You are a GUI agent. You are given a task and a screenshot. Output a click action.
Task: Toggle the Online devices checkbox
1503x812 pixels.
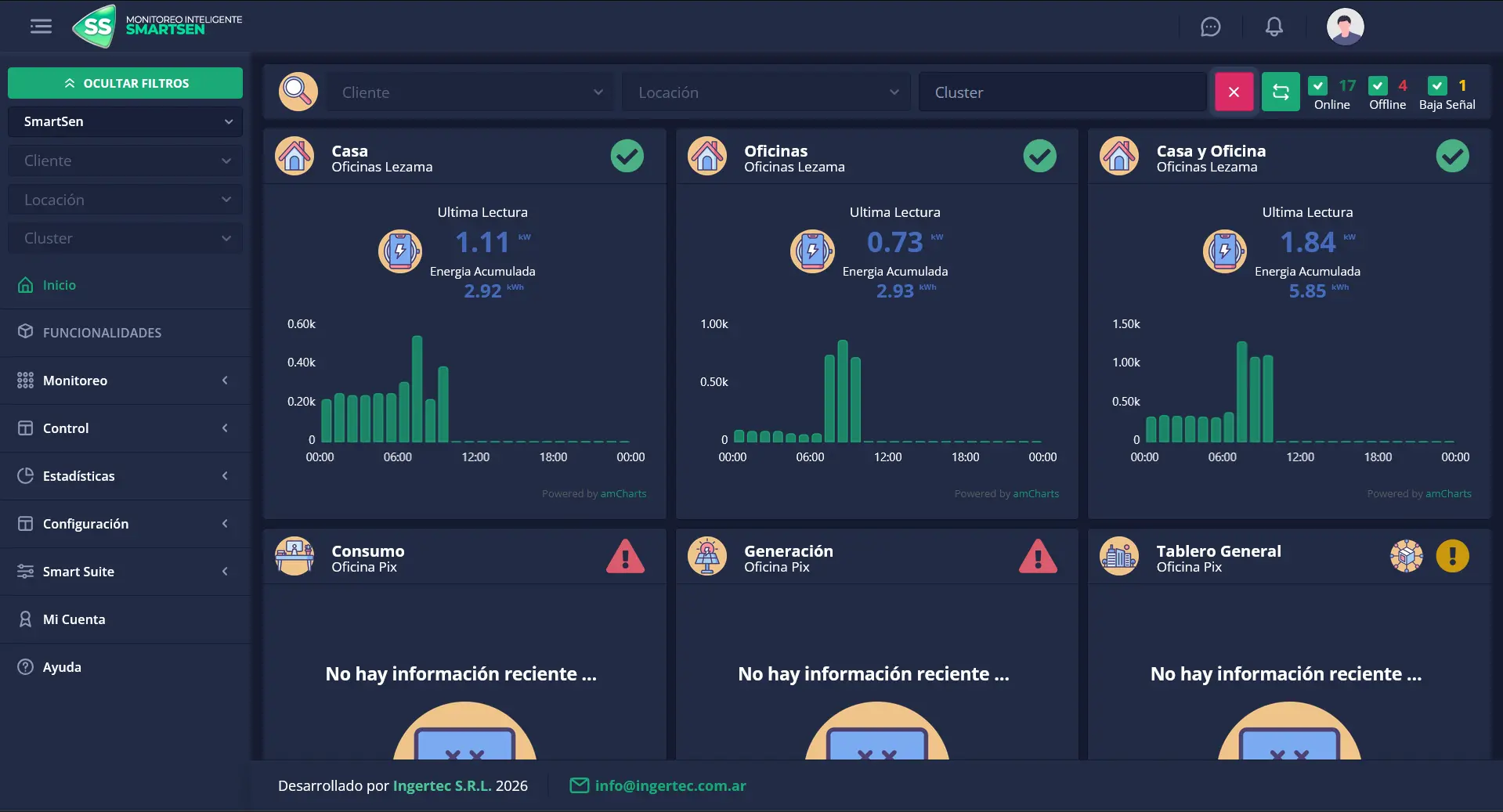(1318, 85)
